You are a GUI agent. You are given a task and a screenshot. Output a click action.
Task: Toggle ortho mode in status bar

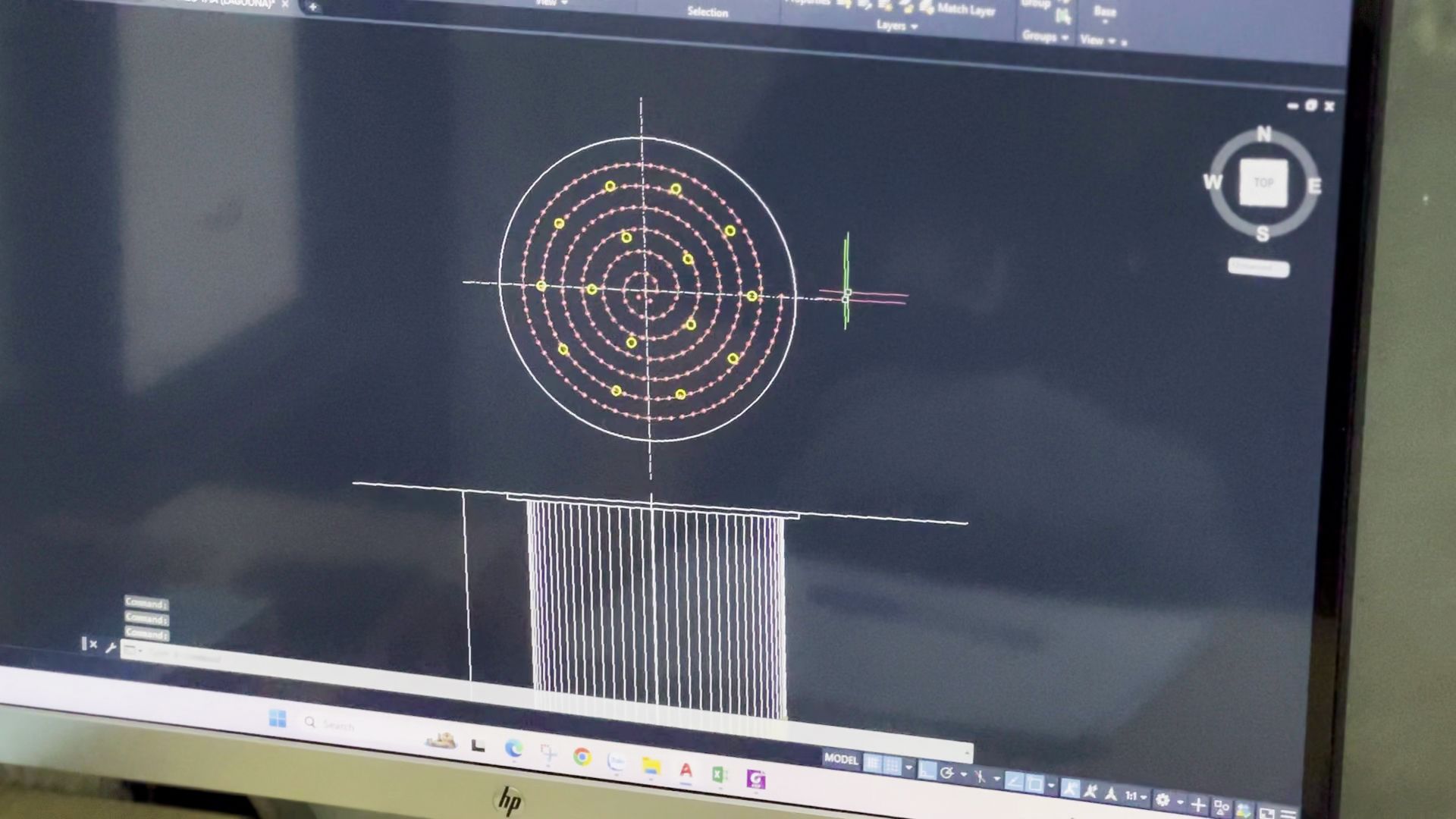pos(927,770)
